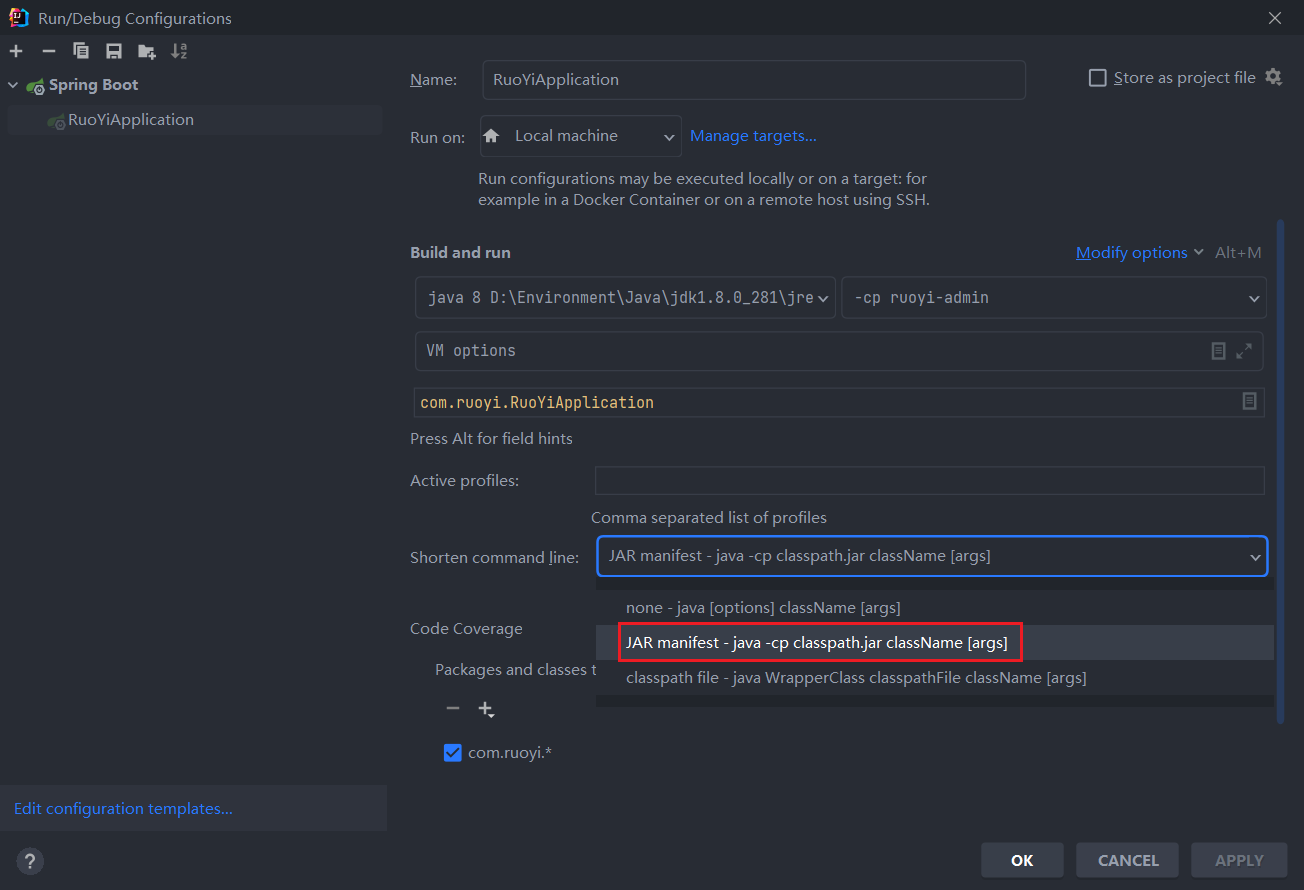Remove selected package with the minus icon

[453, 708]
